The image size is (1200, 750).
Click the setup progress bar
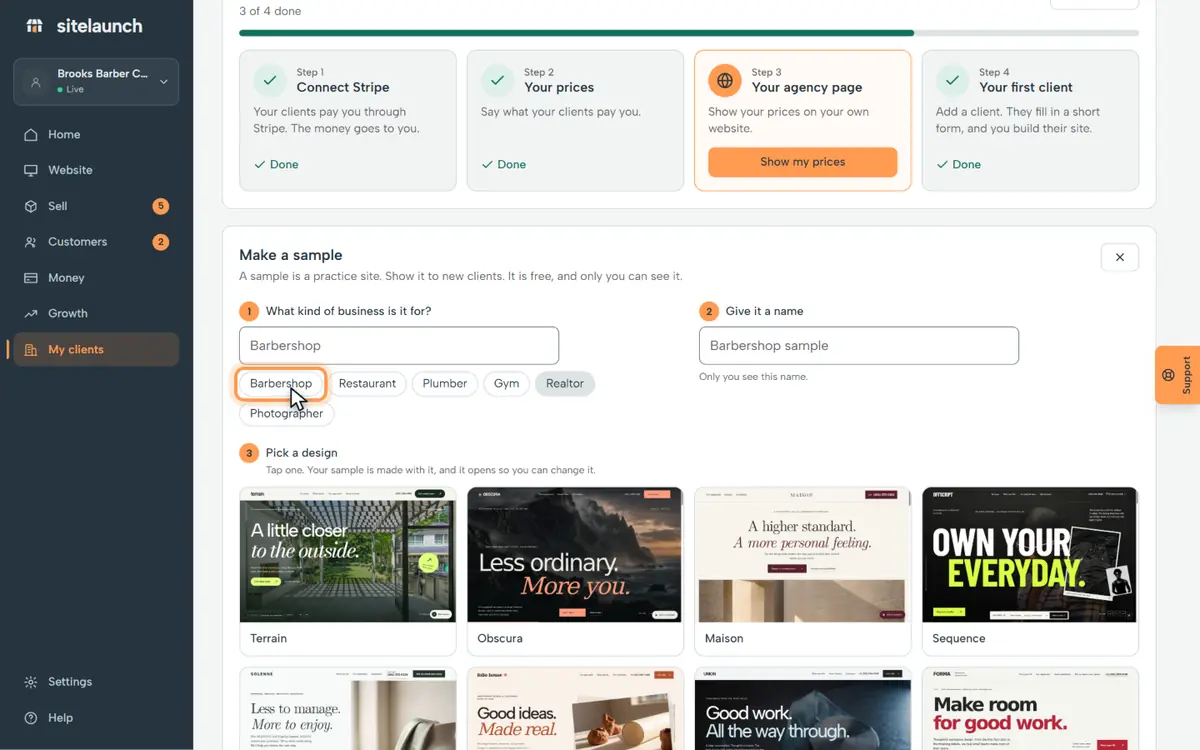click(x=689, y=33)
